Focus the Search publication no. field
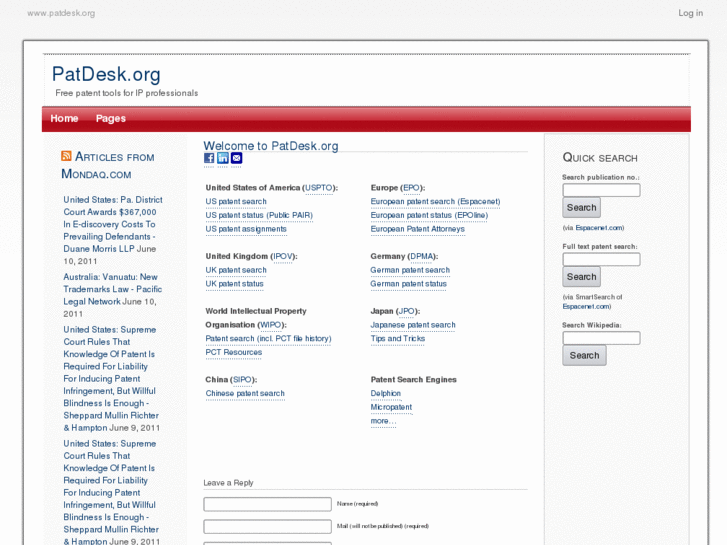This screenshot has width=727, height=545. (601, 190)
